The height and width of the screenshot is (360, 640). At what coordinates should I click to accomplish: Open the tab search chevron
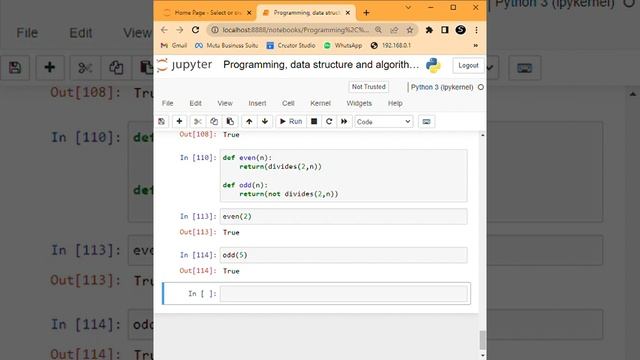point(408,7)
